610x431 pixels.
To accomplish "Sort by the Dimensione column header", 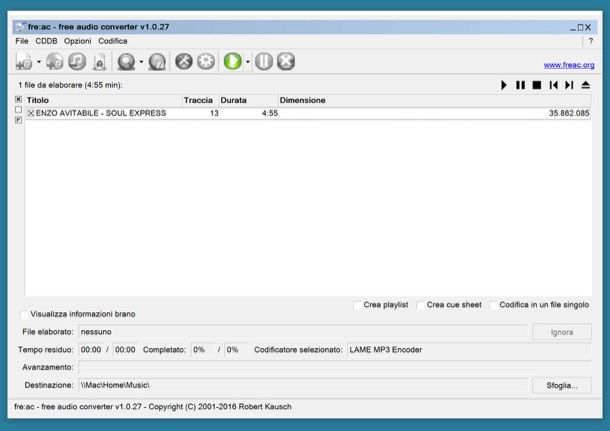I will click(x=435, y=100).
